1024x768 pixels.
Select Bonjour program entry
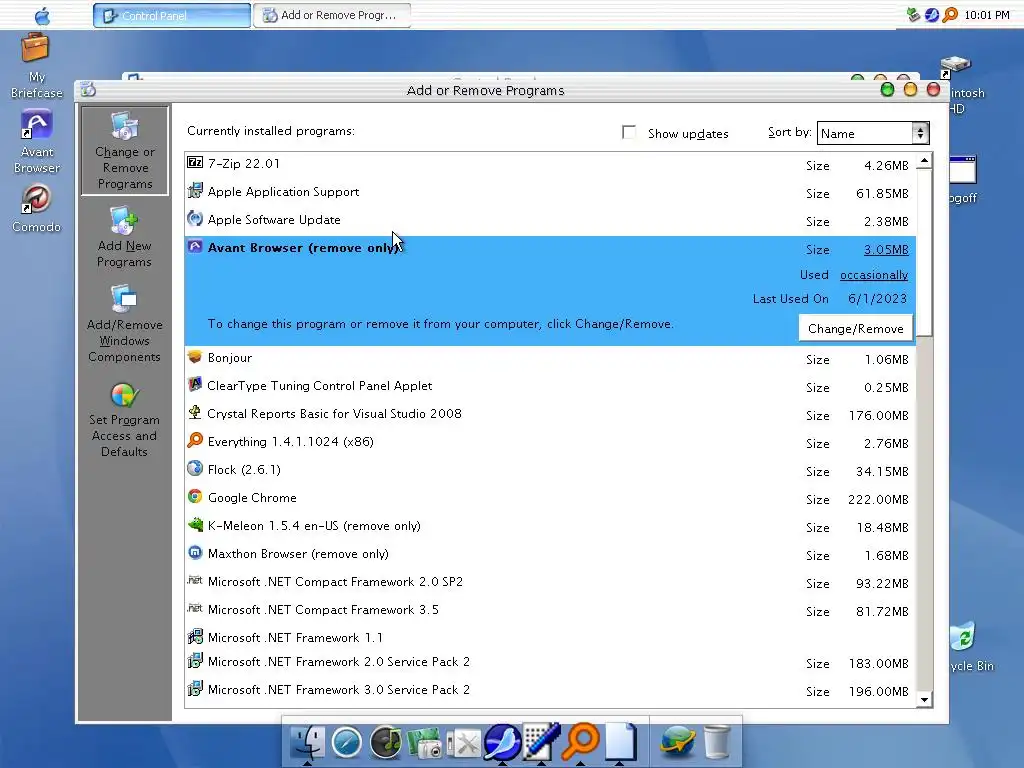click(x=550, y=359)
